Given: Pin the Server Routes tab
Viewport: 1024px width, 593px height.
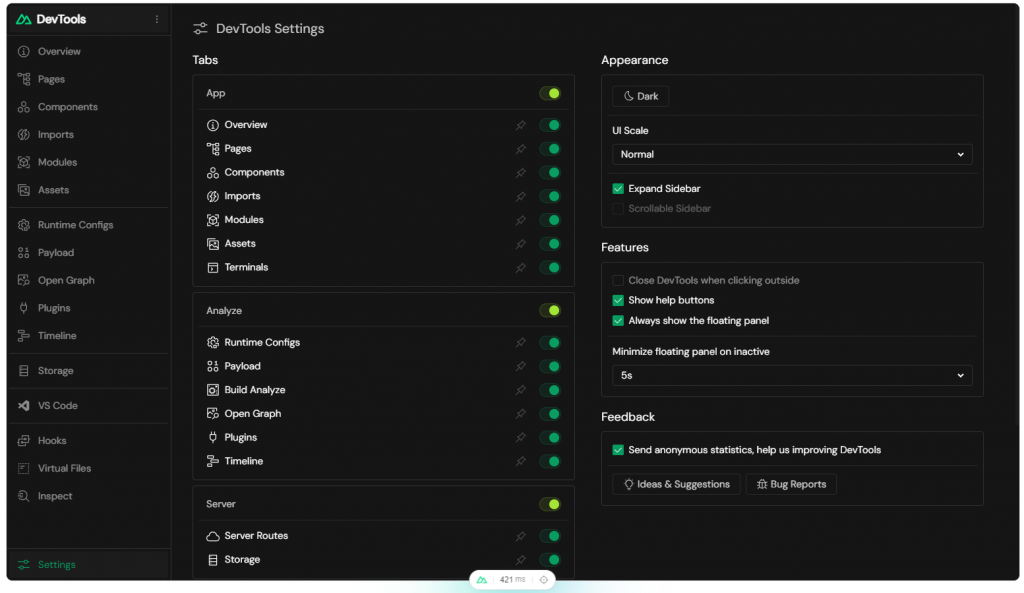Looking at the screenshot, I should point(520,536).
